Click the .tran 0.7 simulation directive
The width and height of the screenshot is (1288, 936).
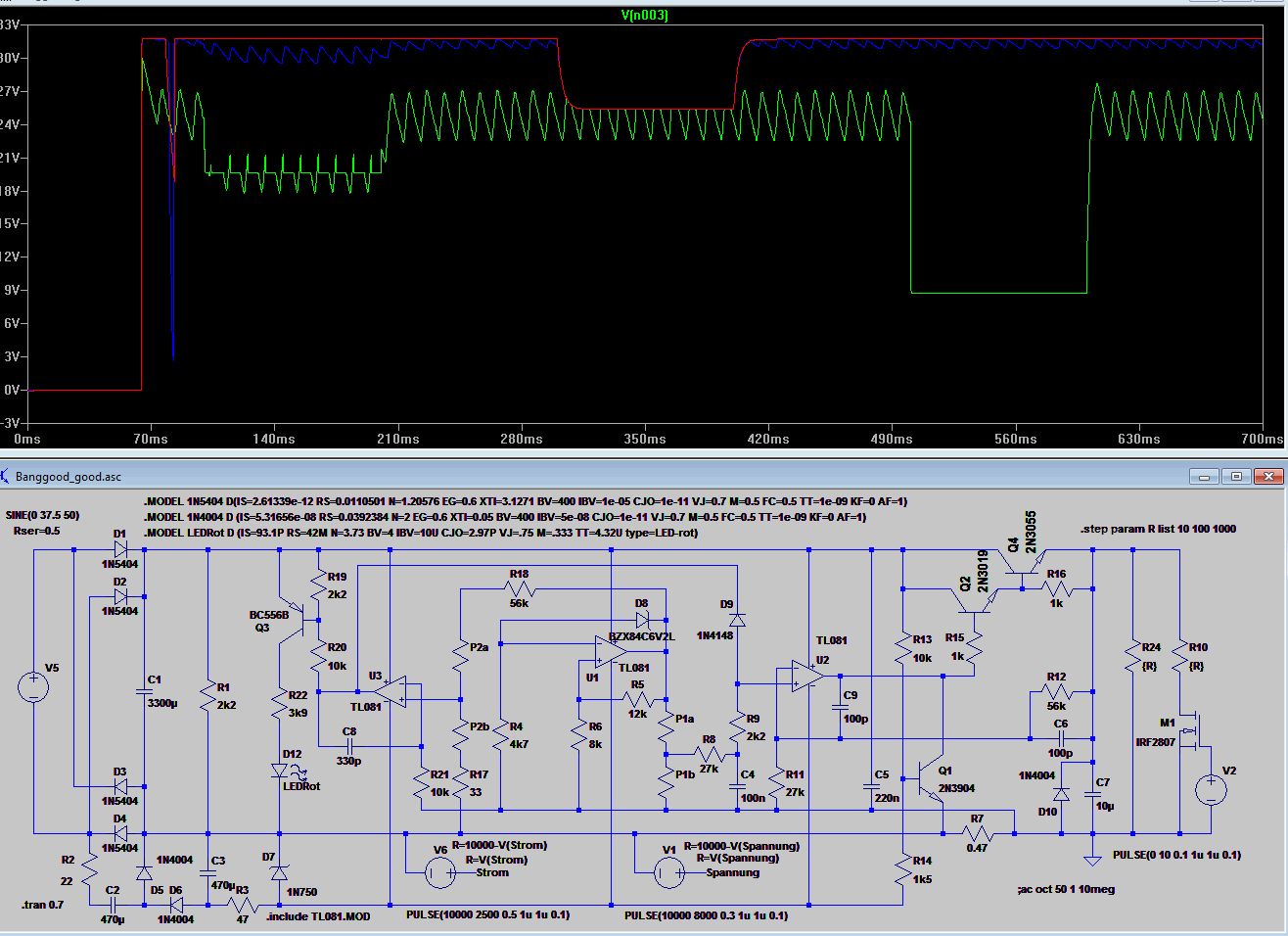(42, 905)
